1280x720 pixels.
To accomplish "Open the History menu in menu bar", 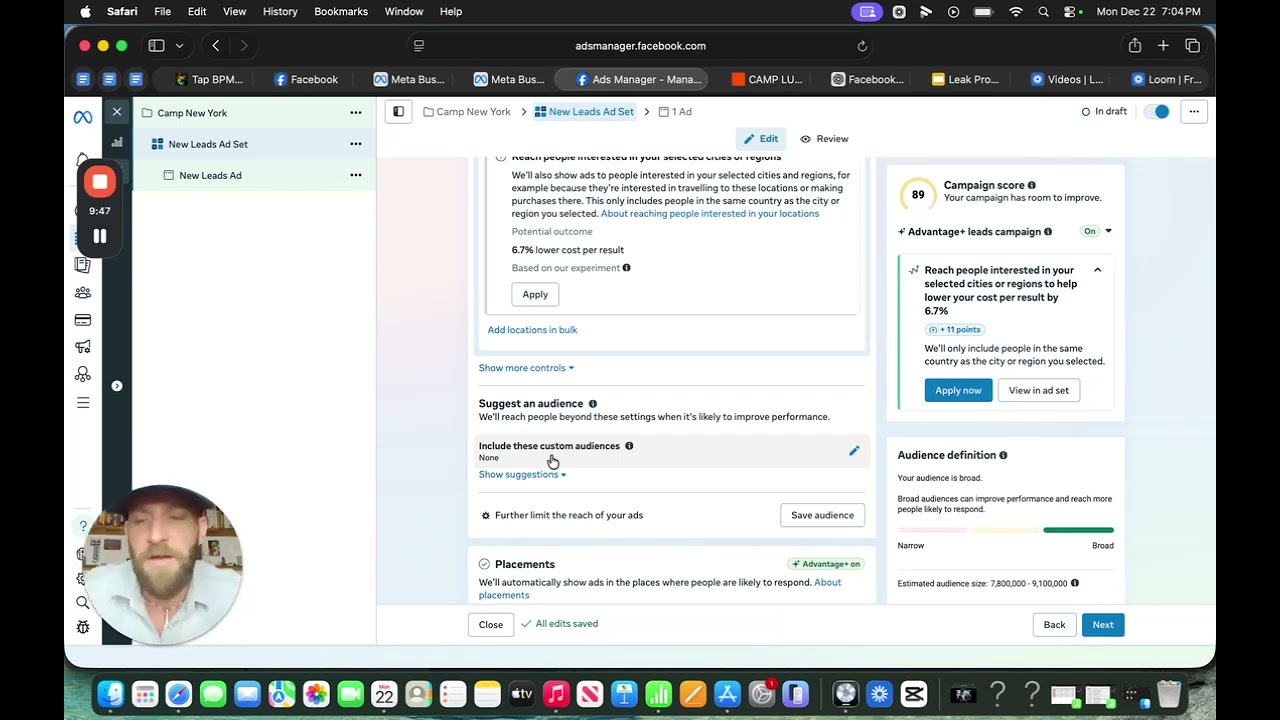I will (280, 11).
